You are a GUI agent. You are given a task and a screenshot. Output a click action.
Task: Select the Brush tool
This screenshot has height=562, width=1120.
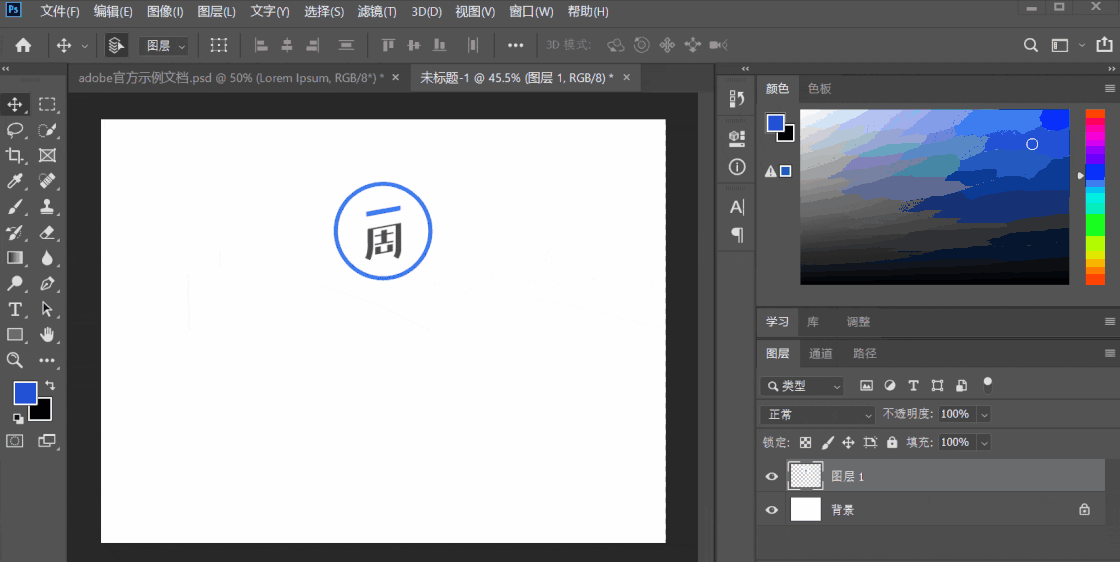(14, 207)
